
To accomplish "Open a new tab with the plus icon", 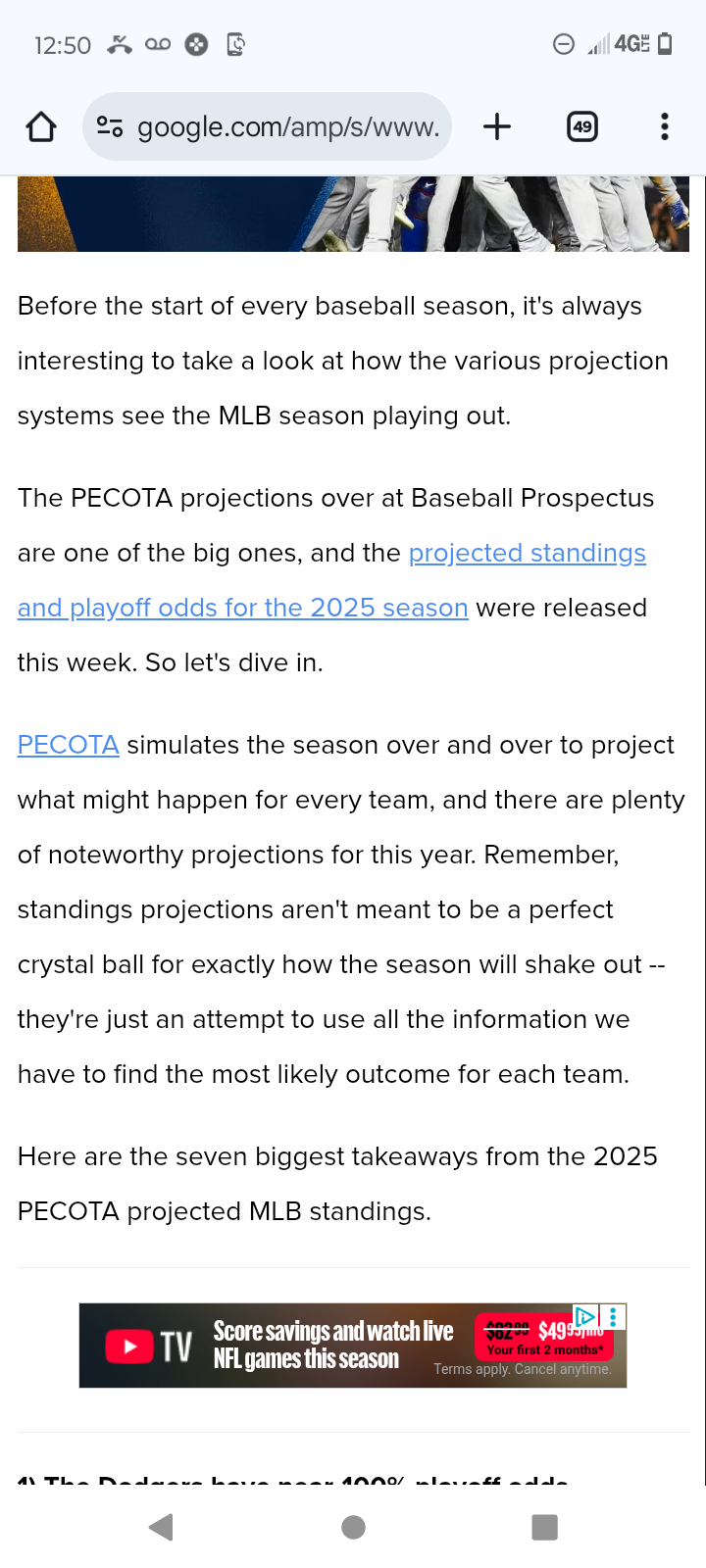I will tap(497, 126).
